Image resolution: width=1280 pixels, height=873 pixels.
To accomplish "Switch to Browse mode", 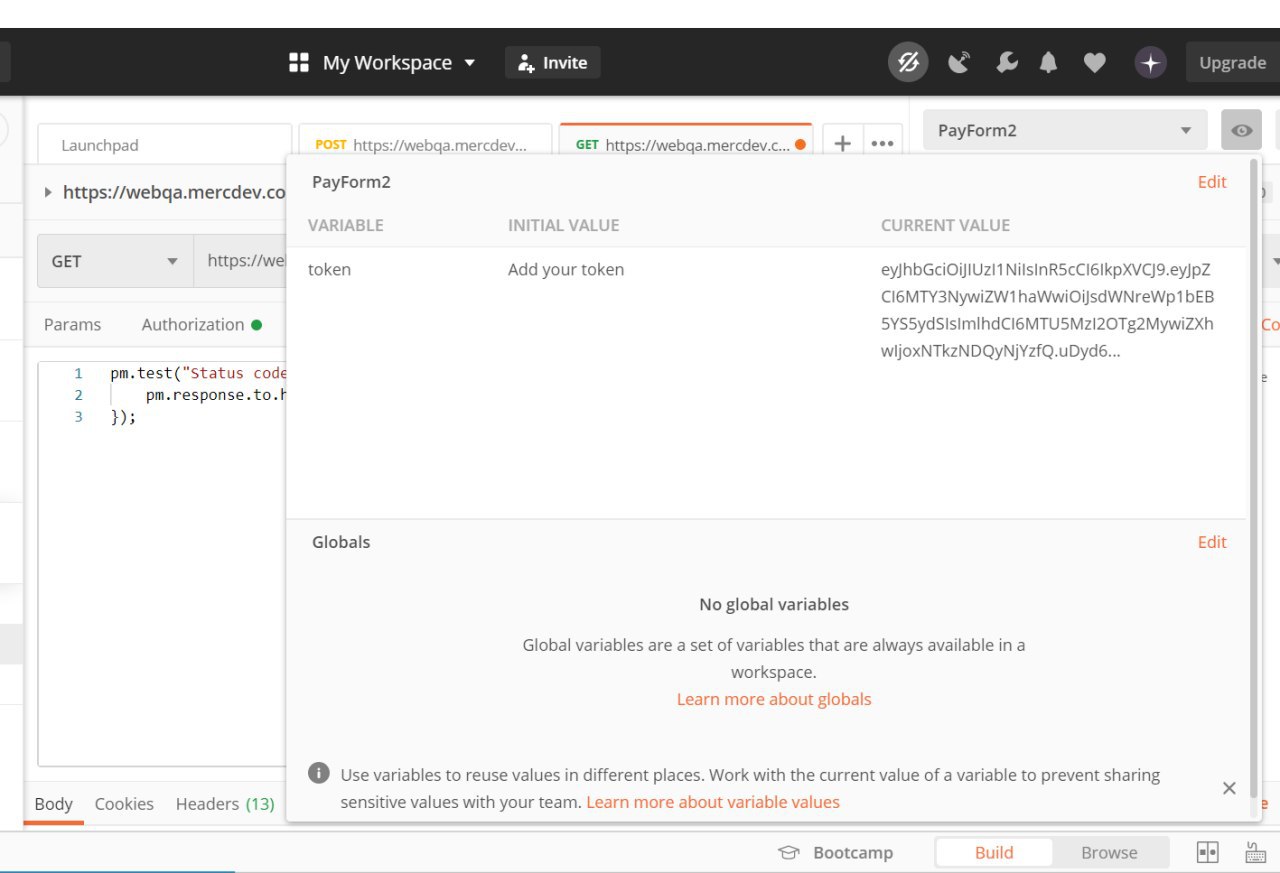I will pyautogui.click(x=1109, y=853).
